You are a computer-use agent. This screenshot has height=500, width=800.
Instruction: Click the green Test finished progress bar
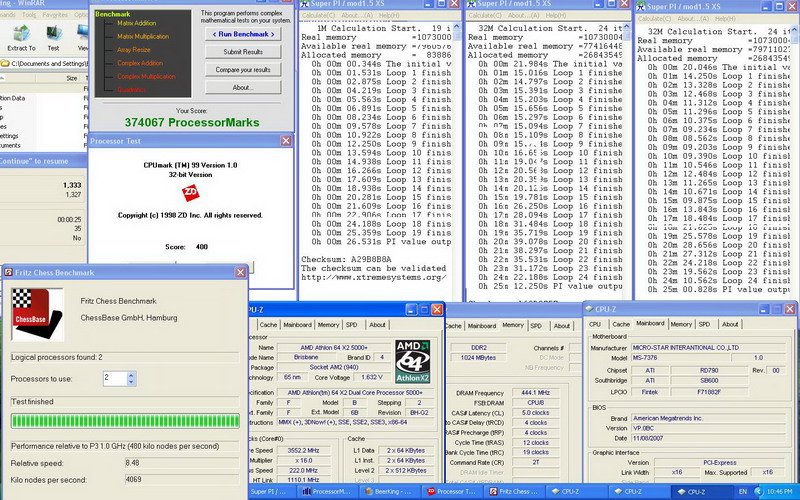(125, 421)
